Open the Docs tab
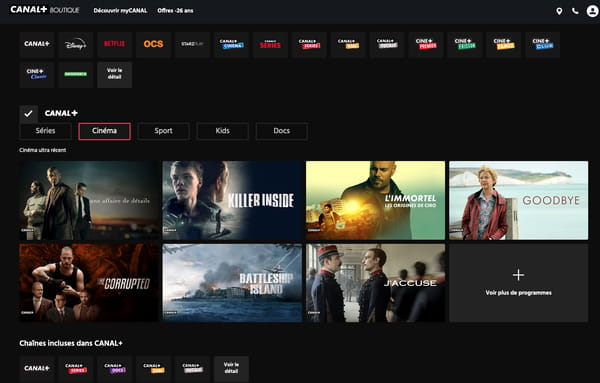This screenshot has width=600, height=383. point(282,131)
